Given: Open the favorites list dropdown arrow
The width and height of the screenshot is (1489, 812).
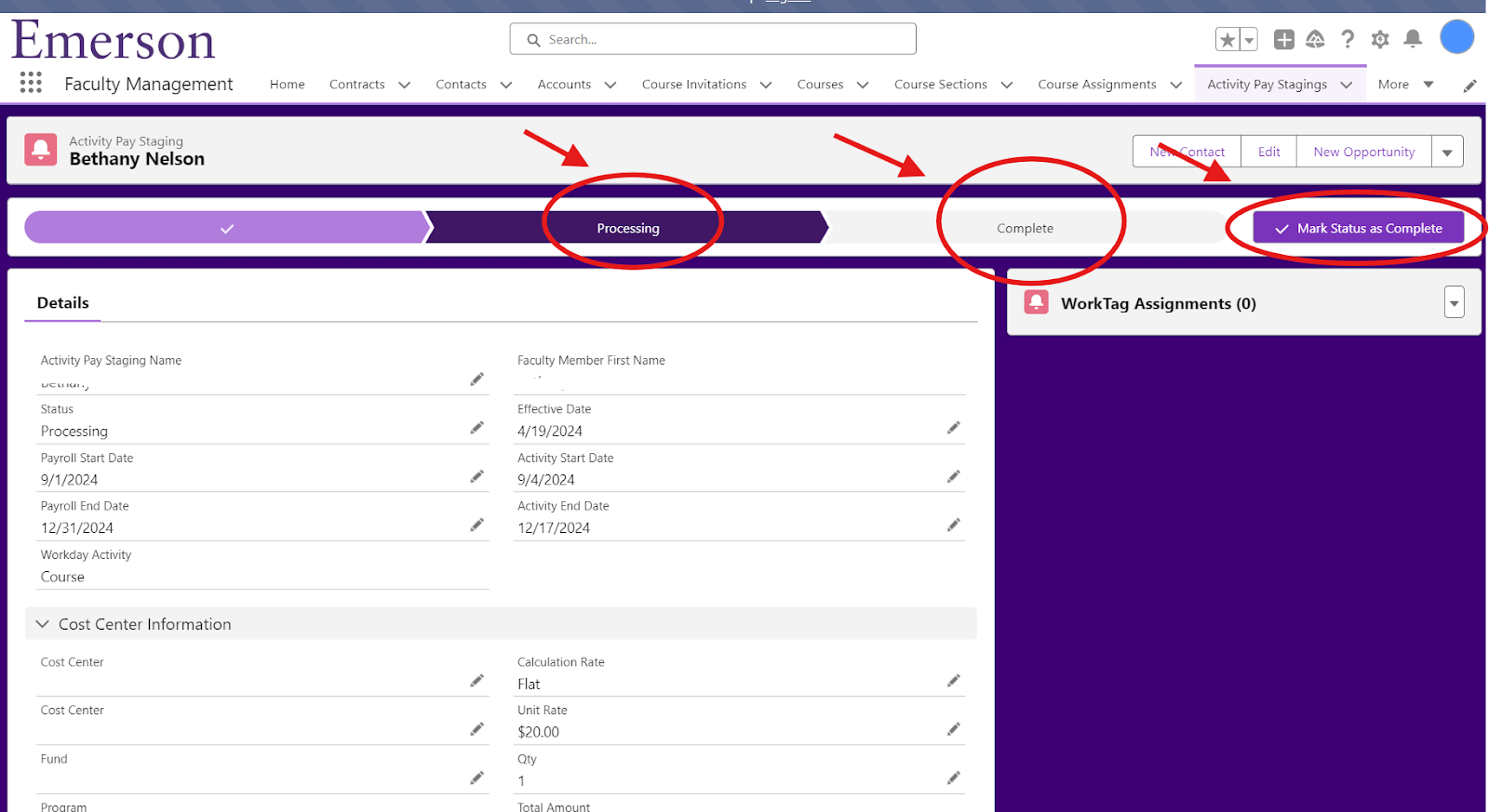Looking at the screenshot, I should pyautogui.click(x=1249, y=39).
